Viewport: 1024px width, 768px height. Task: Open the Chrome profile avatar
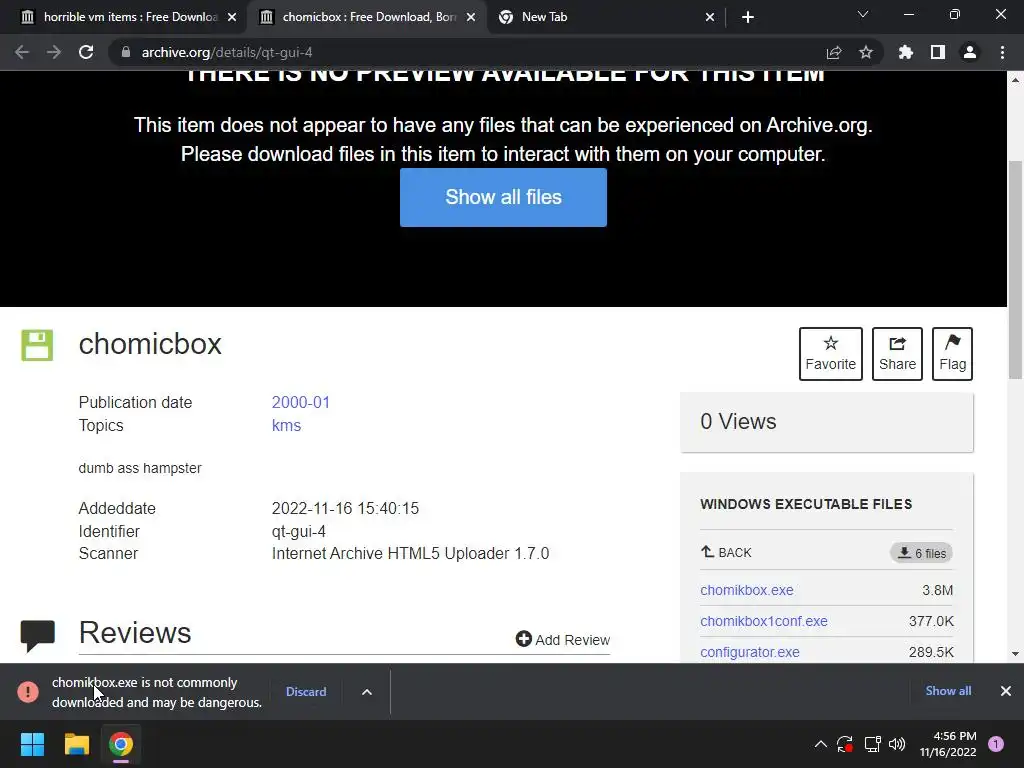tap(970, 52)
